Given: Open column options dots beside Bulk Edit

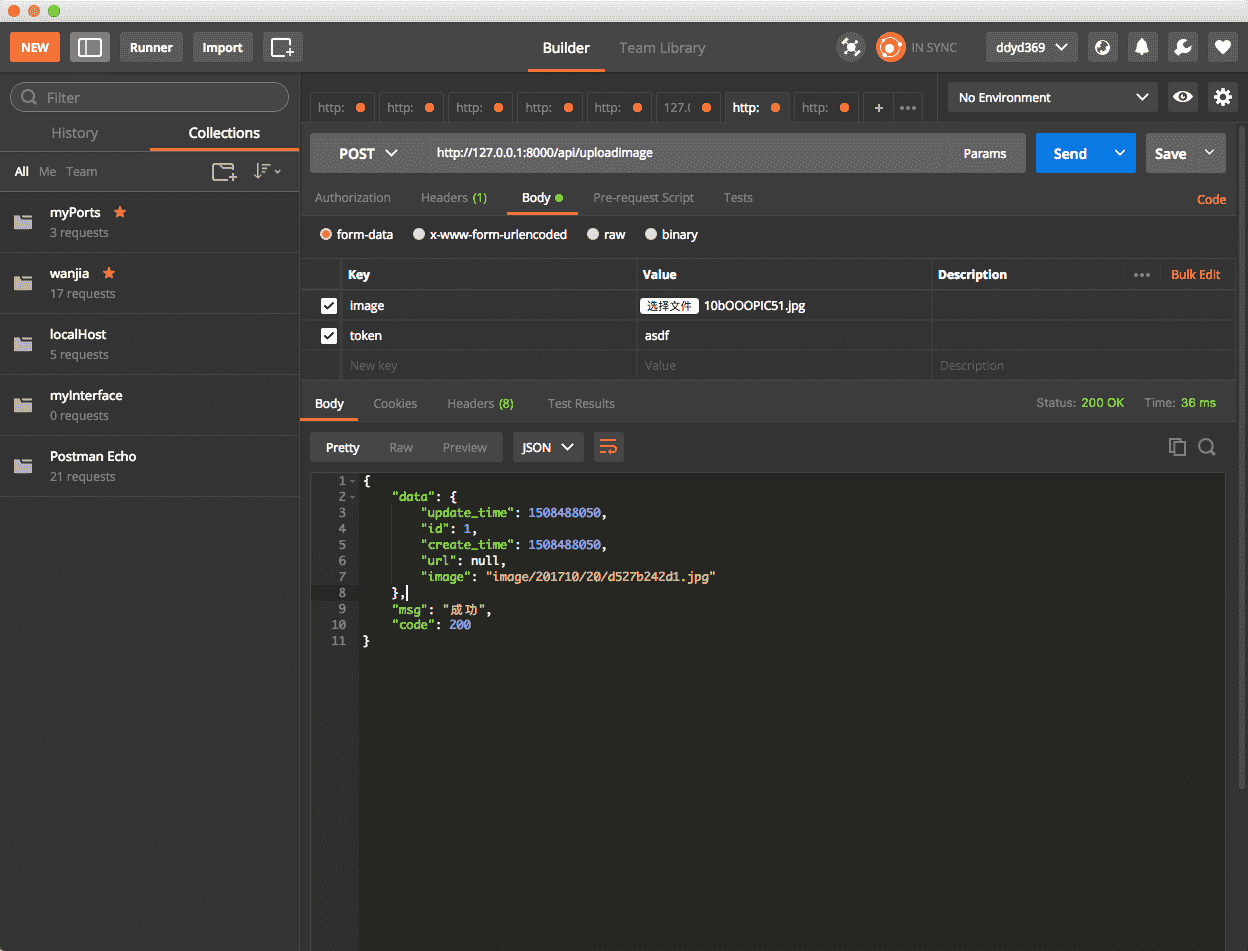Looking at the screenshot, I should point(1142,275).
